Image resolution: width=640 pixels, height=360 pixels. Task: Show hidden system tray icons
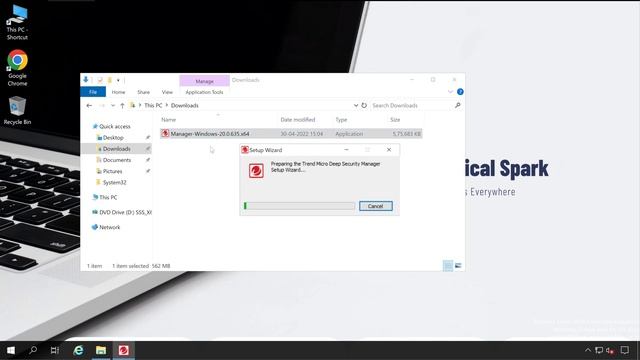(x=588, y=350)
